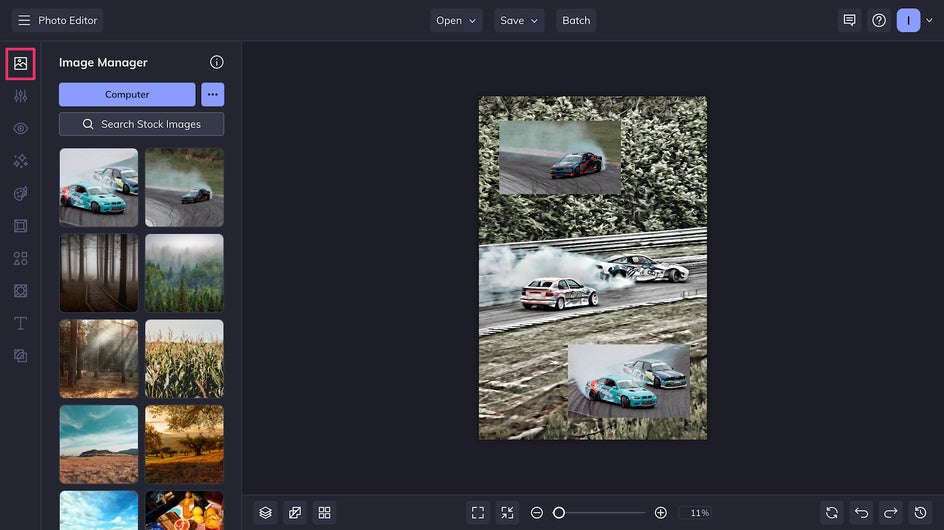Open the history clock icon
The height and width of the screenshot is (530, 944).
pyautogui.click(x=921, y=513)
